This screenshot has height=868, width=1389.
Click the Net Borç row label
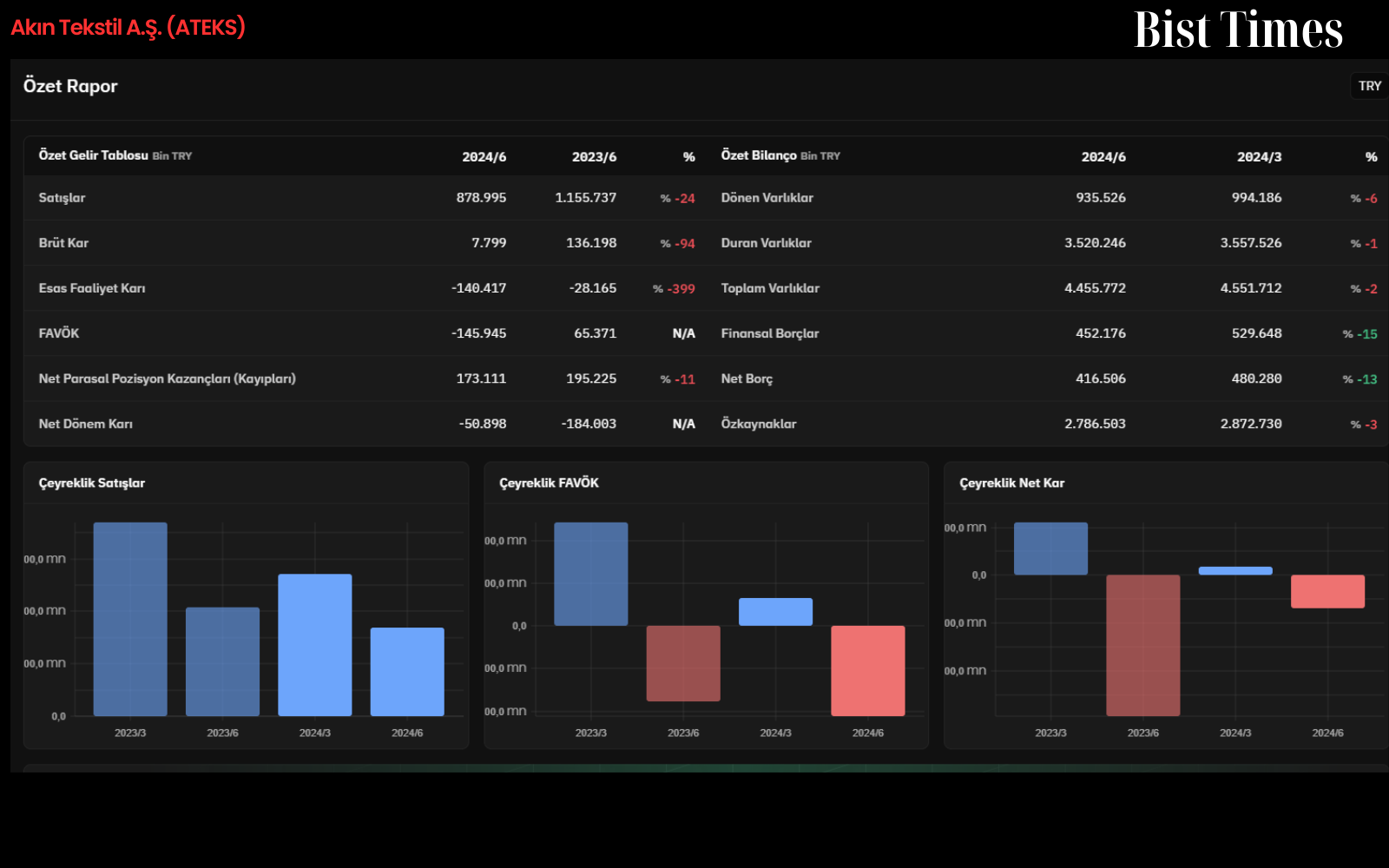(x=747, y=378)
